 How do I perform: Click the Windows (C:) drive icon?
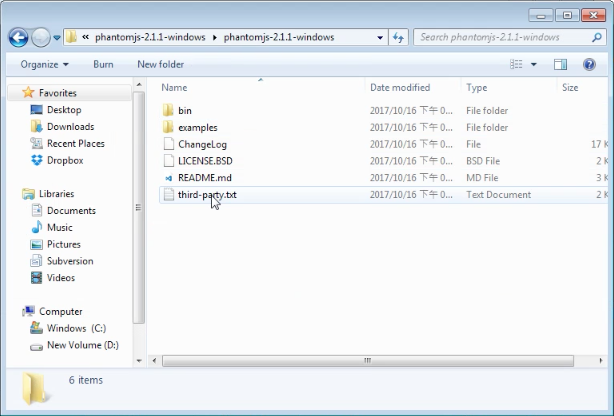36,328
